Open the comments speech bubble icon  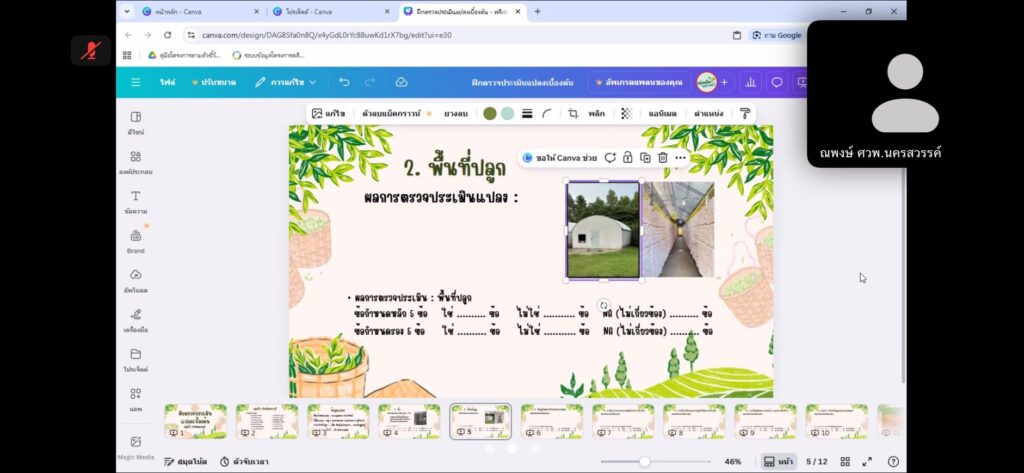click(x=776, y=82)
